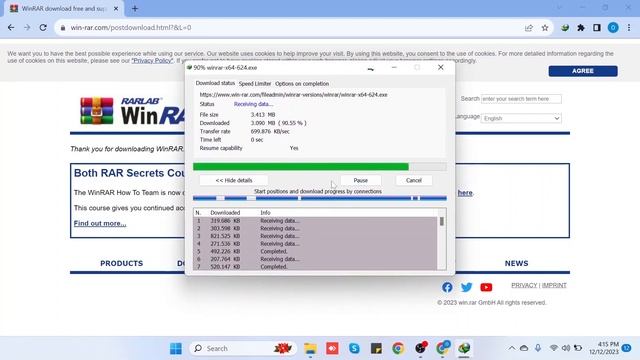Open the NEWS menu item
The image size is (640, 360).
(516, 264)
